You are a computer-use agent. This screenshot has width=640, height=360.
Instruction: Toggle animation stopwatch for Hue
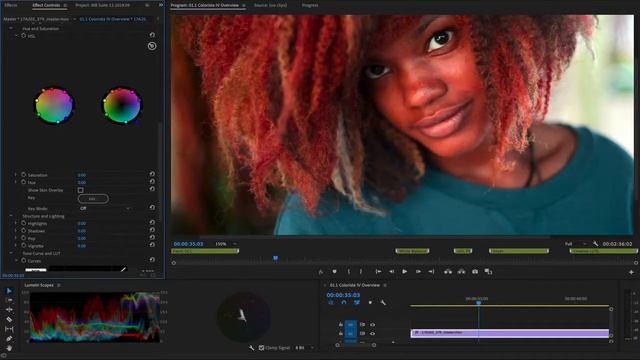[x=24, y=182]
